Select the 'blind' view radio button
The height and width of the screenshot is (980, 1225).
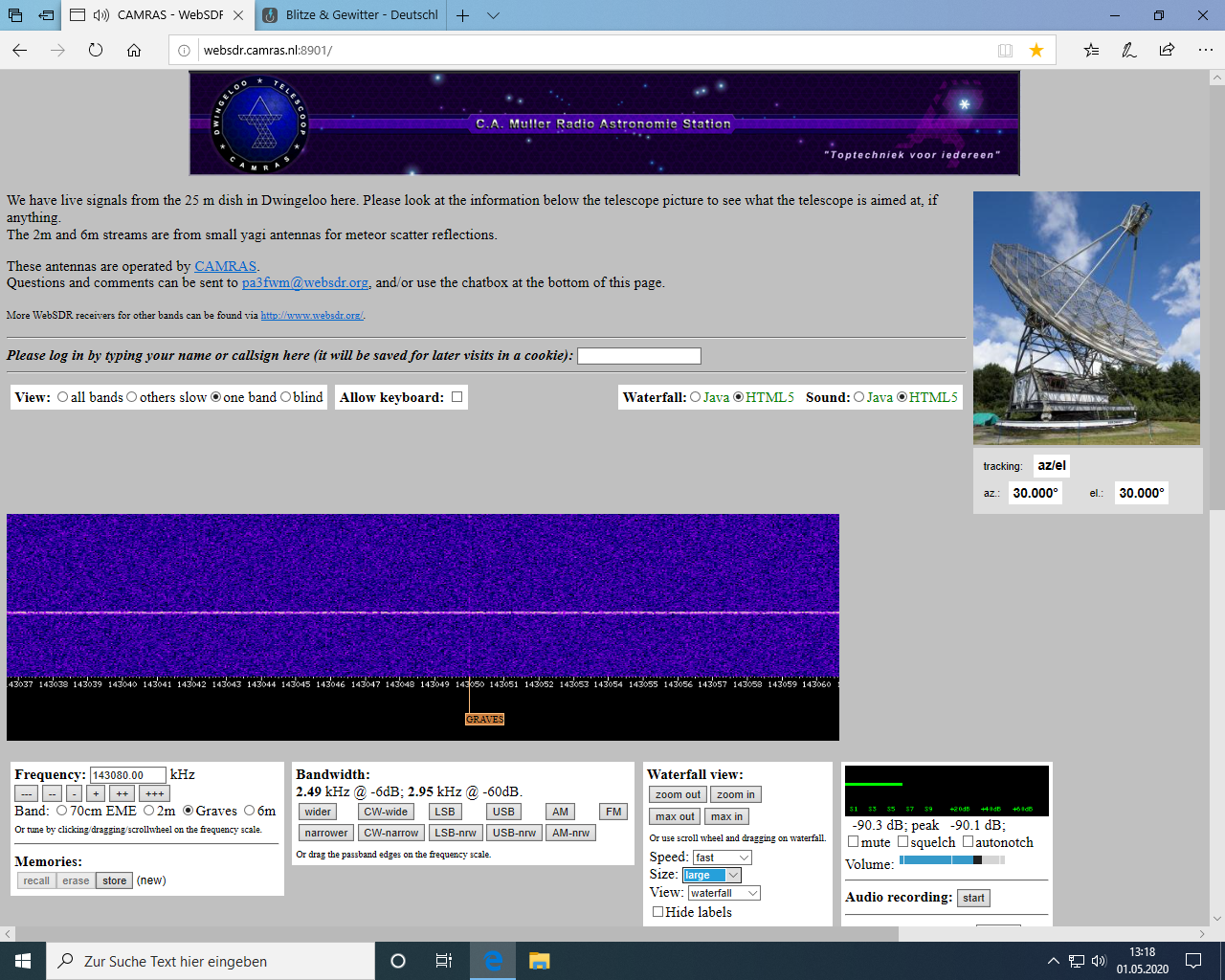285,397
